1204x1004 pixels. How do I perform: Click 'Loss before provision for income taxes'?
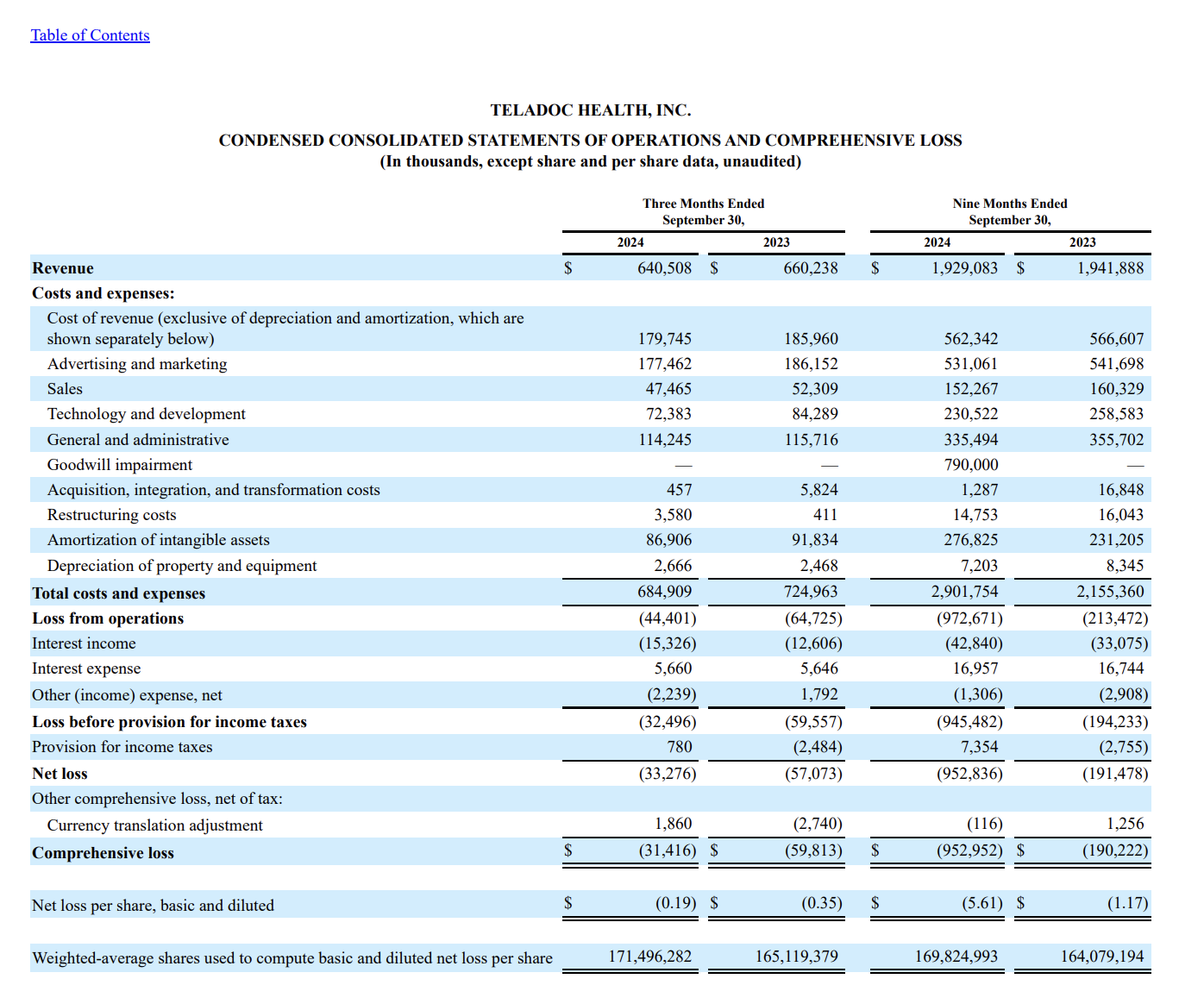(x=169, y=722)
